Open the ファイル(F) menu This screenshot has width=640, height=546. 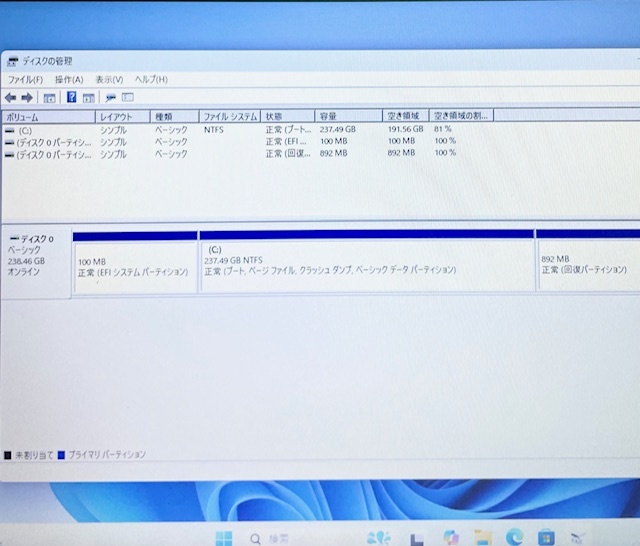pyautogui.click(x=25, y=80)
